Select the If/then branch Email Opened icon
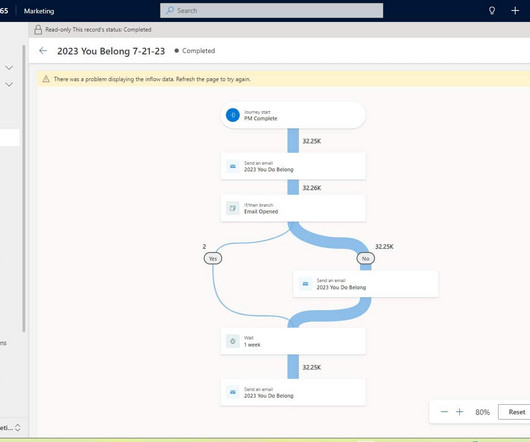The image size is (530, 442). pyautogui.click(x=233, y=208)
